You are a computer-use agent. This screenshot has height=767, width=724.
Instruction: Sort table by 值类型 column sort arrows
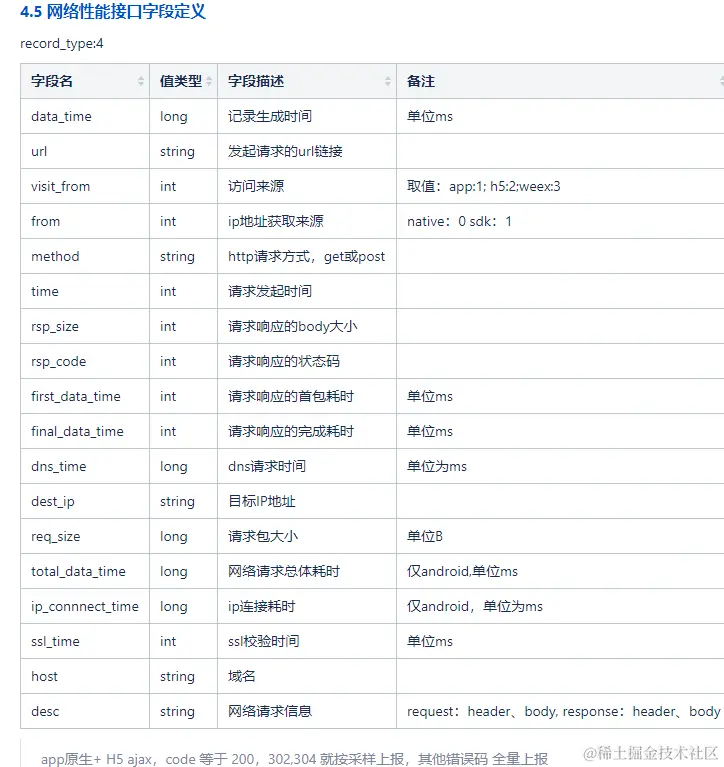[x=209, y=81]
